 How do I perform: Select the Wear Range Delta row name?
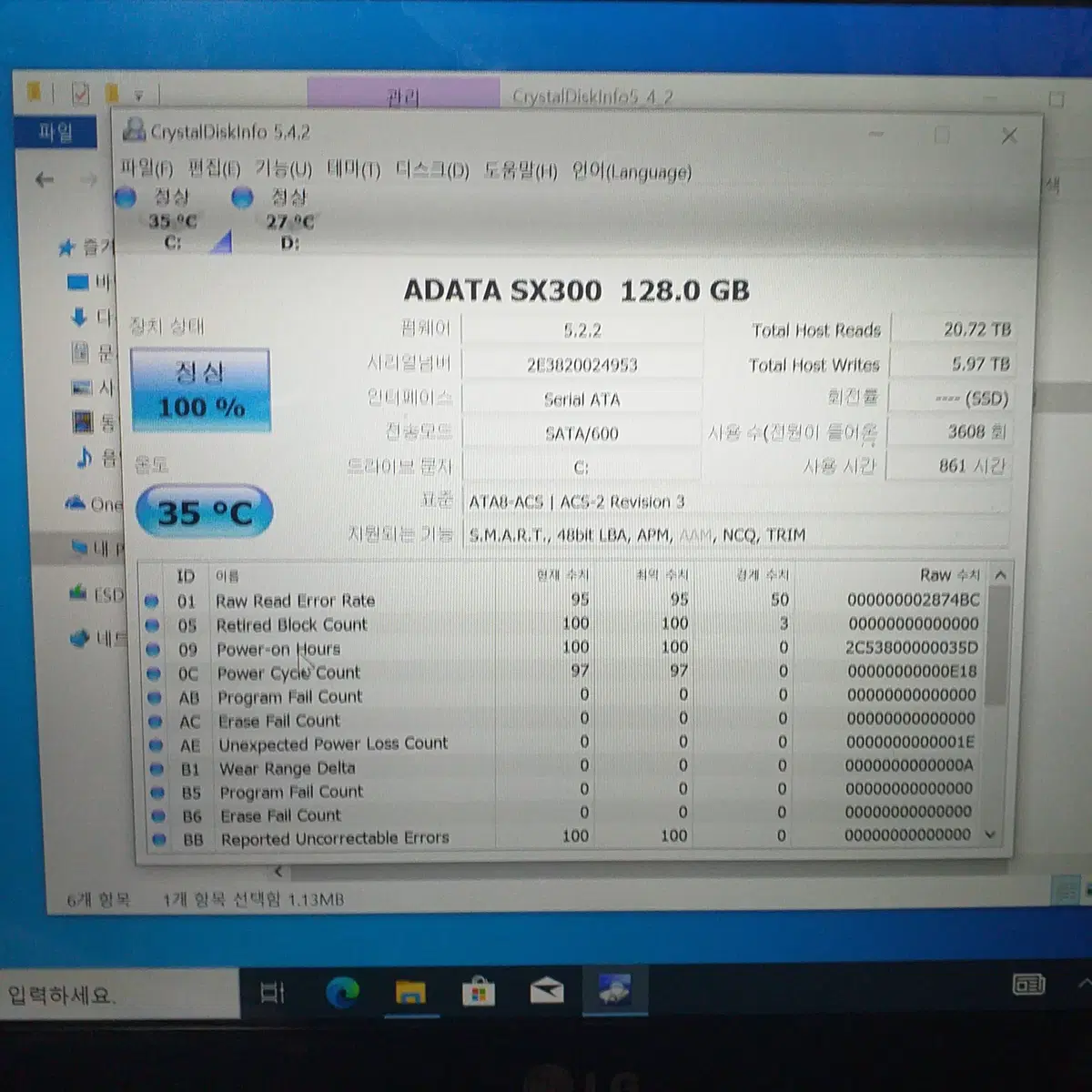pyautogui.click(x=287, y=768)
